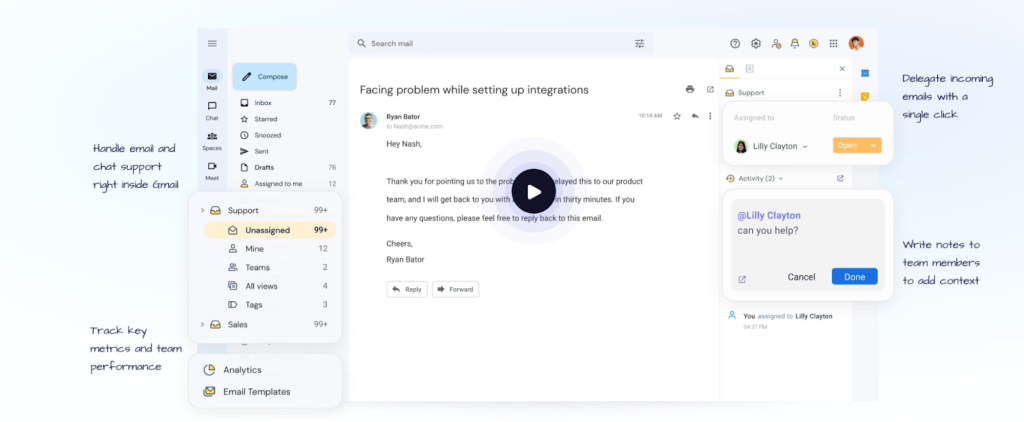
Task: Switch to the inbox sidebar tab
Action: point(729,69)
